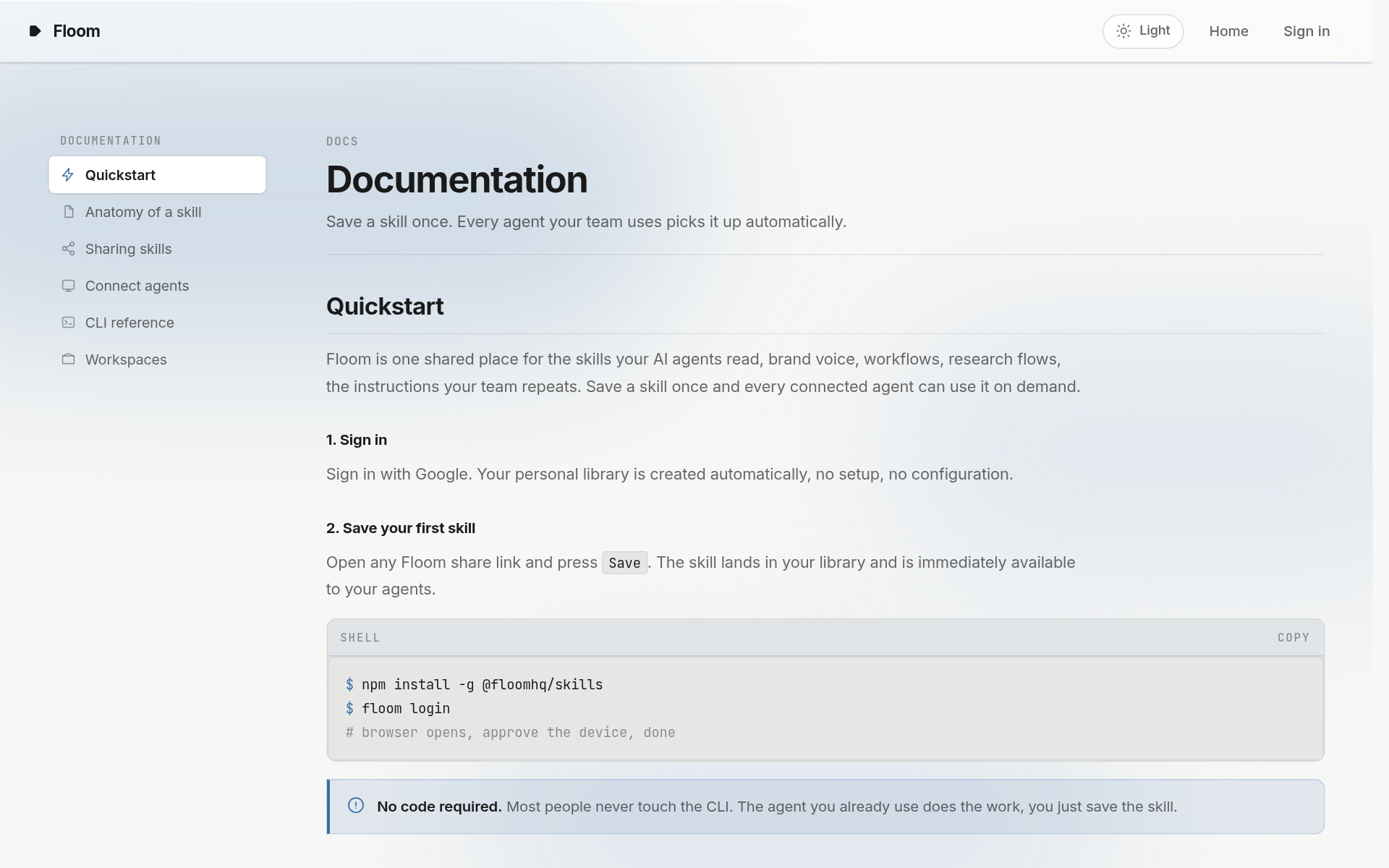Click the info icon in the callout
The width and height of the screenshot is (1389, 868).
pyautogui.click(x=356, y=806)
